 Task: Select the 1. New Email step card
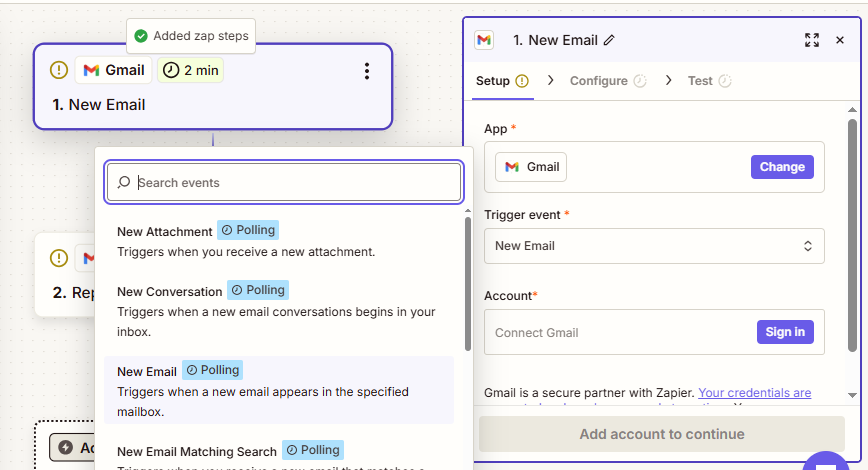click(x=213, y=87)
